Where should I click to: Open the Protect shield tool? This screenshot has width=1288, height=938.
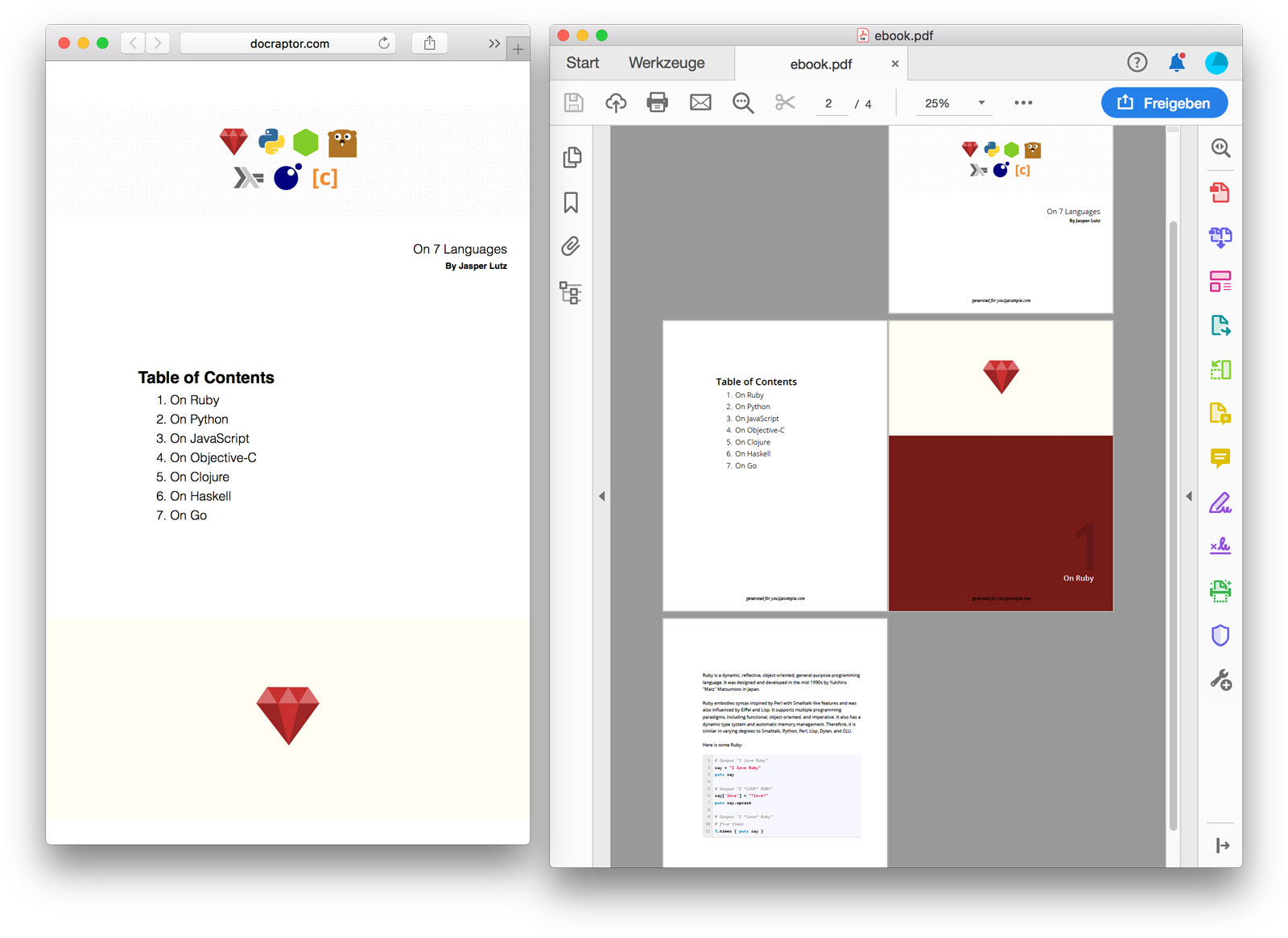pos(1220,635)
